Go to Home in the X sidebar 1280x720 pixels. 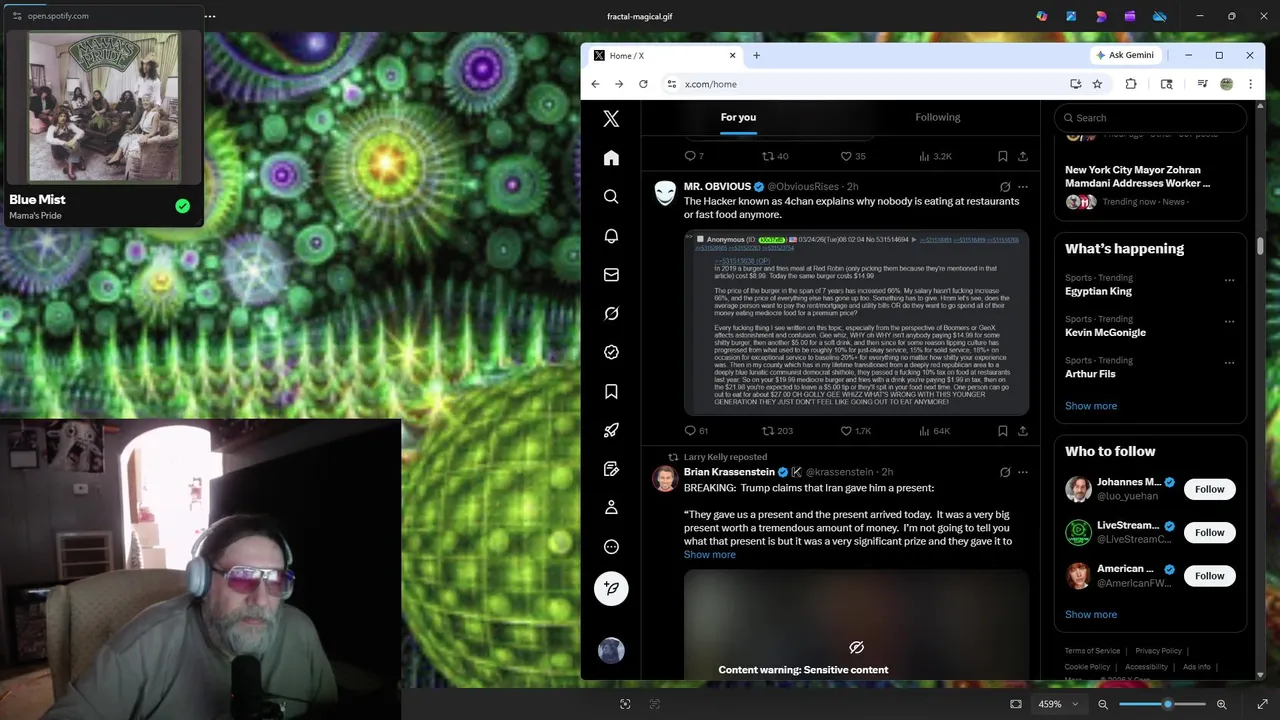[611, 158]
